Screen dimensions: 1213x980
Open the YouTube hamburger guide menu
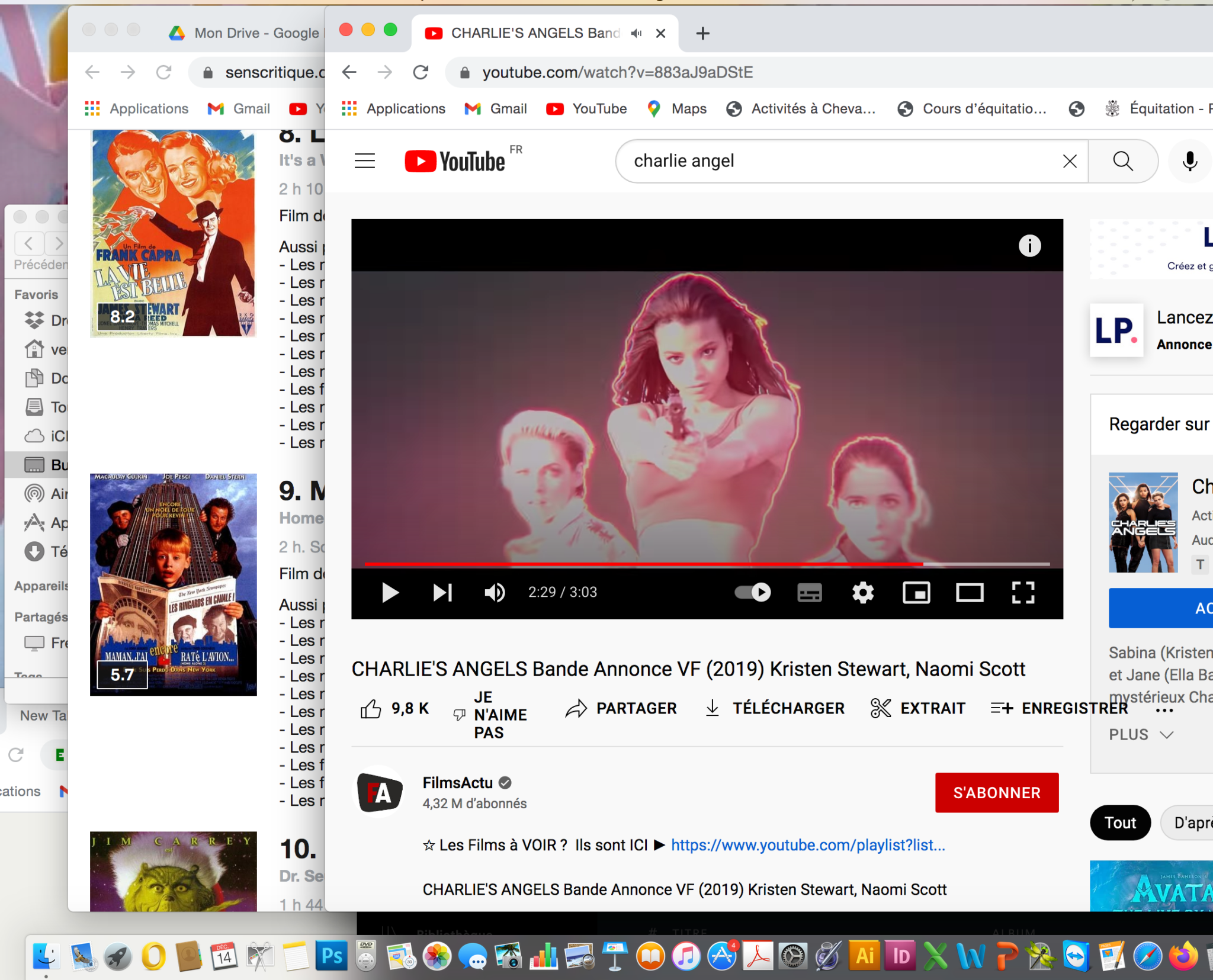pyautogui.click(x=365, y=161)
